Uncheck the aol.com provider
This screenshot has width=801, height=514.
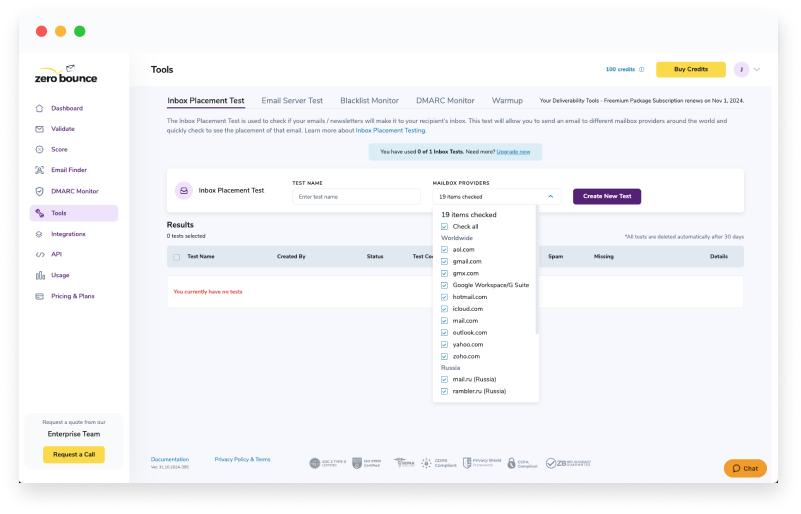(444, 250)
